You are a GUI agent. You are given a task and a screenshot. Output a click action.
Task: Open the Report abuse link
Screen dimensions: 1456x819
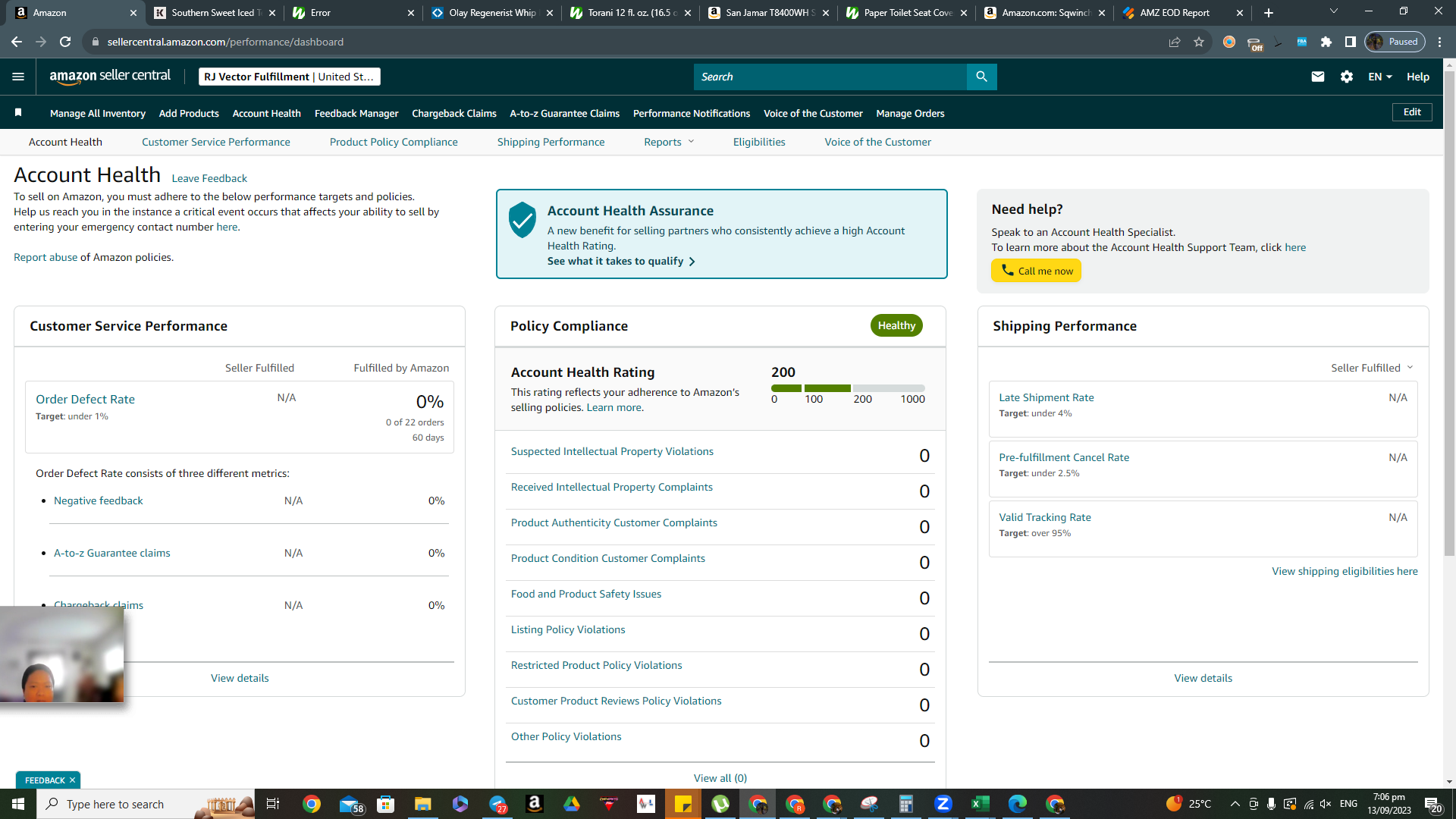click(x=45, y=257)
